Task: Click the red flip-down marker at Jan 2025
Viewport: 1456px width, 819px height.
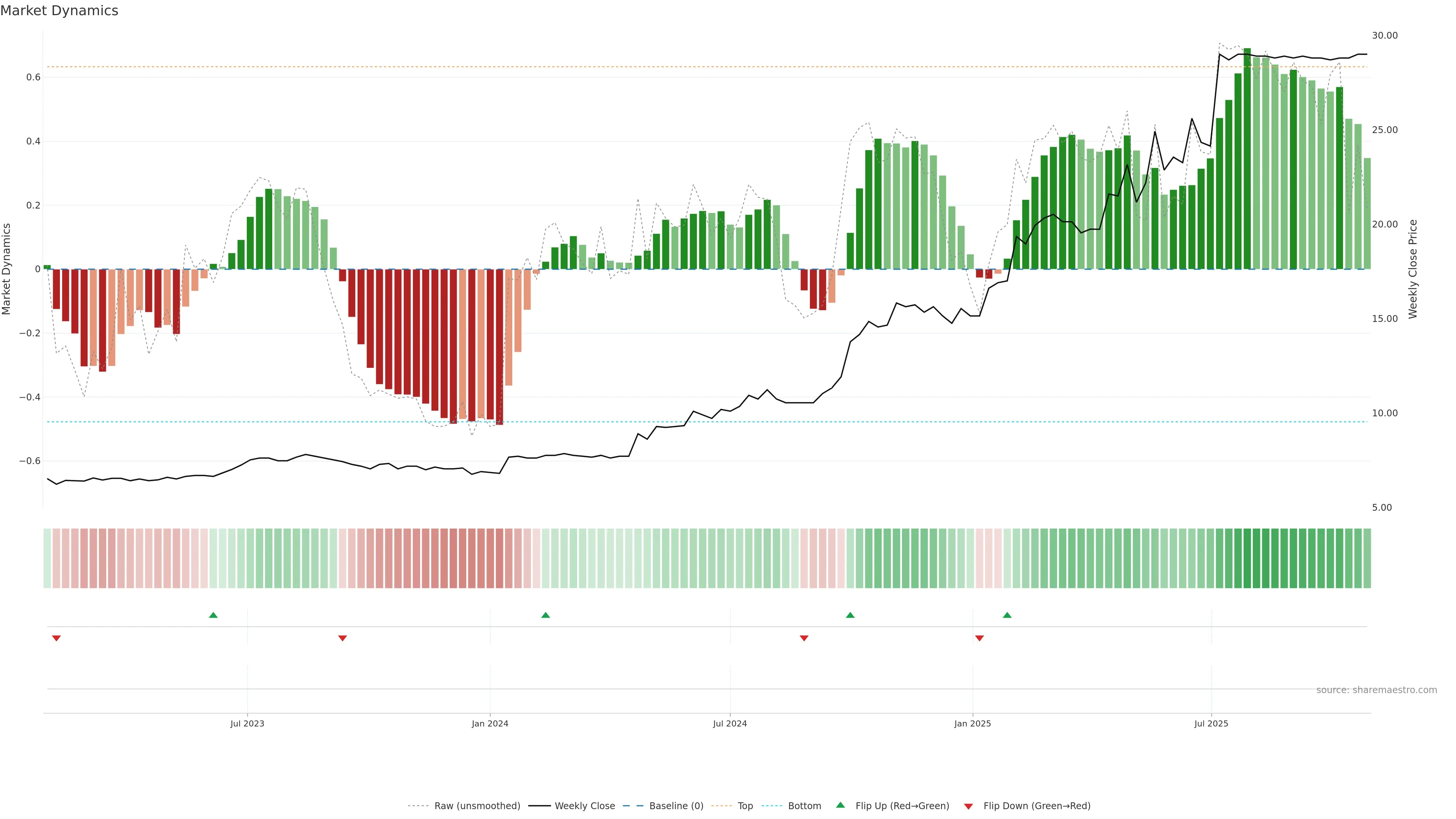Action: pyautogui.click(x=979, y=638)
